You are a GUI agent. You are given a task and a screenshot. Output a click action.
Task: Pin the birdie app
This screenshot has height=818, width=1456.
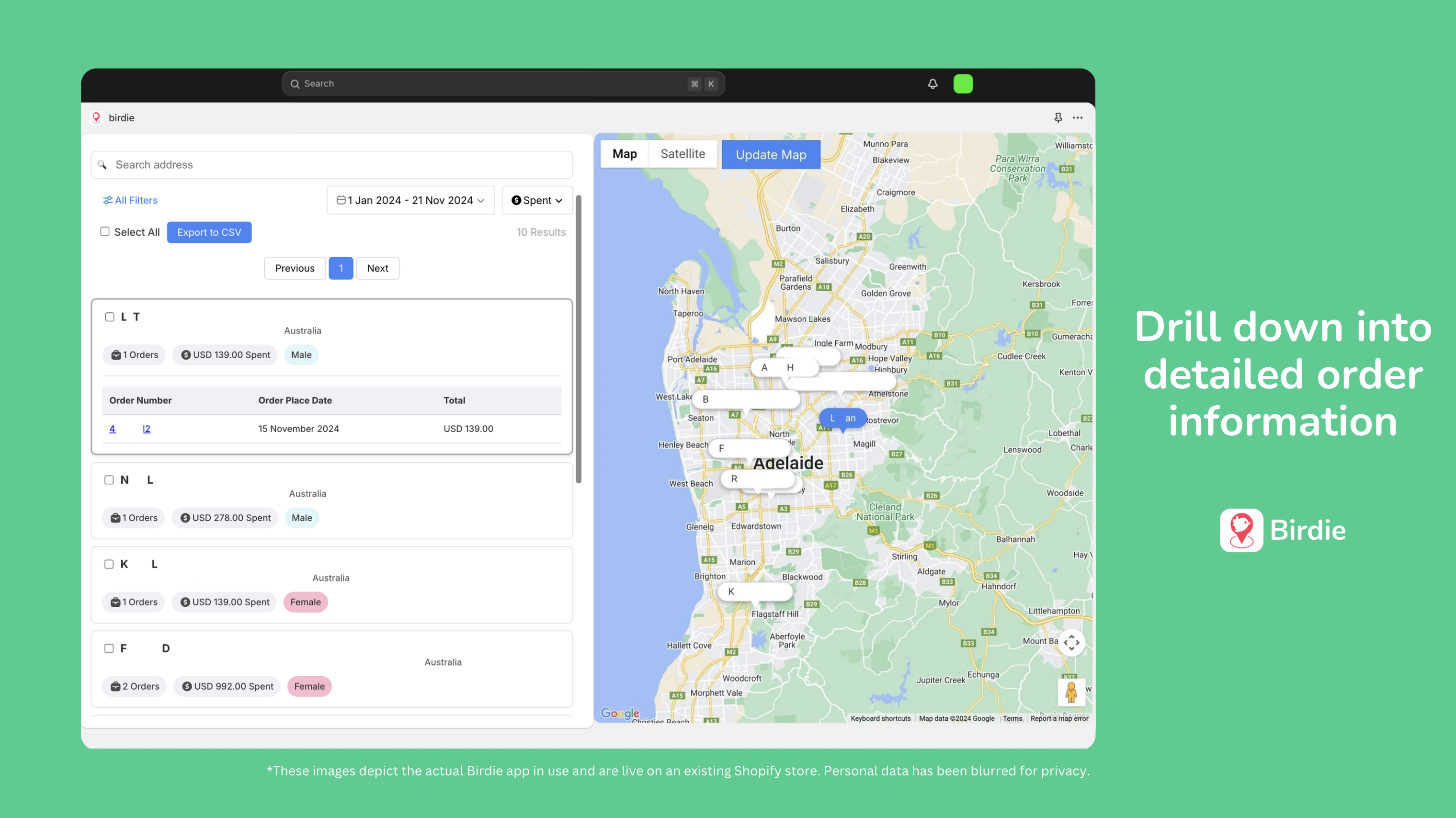tap(1058, 118)
